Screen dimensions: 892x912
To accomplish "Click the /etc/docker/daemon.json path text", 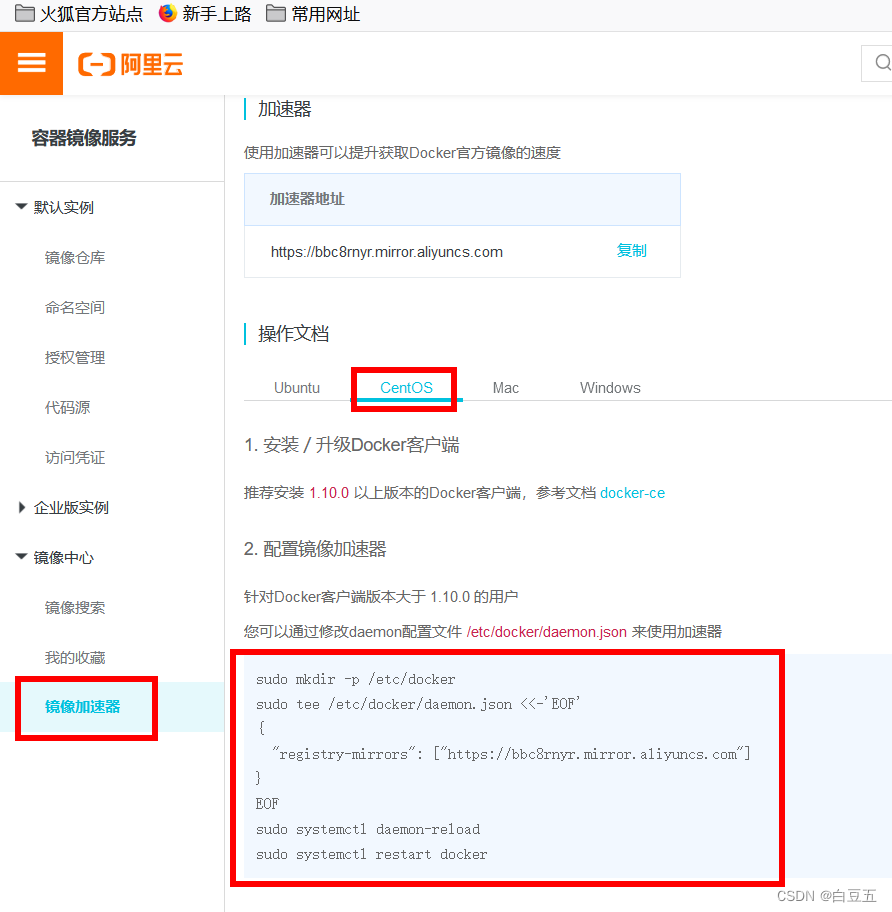I will (x=547, y=632).
